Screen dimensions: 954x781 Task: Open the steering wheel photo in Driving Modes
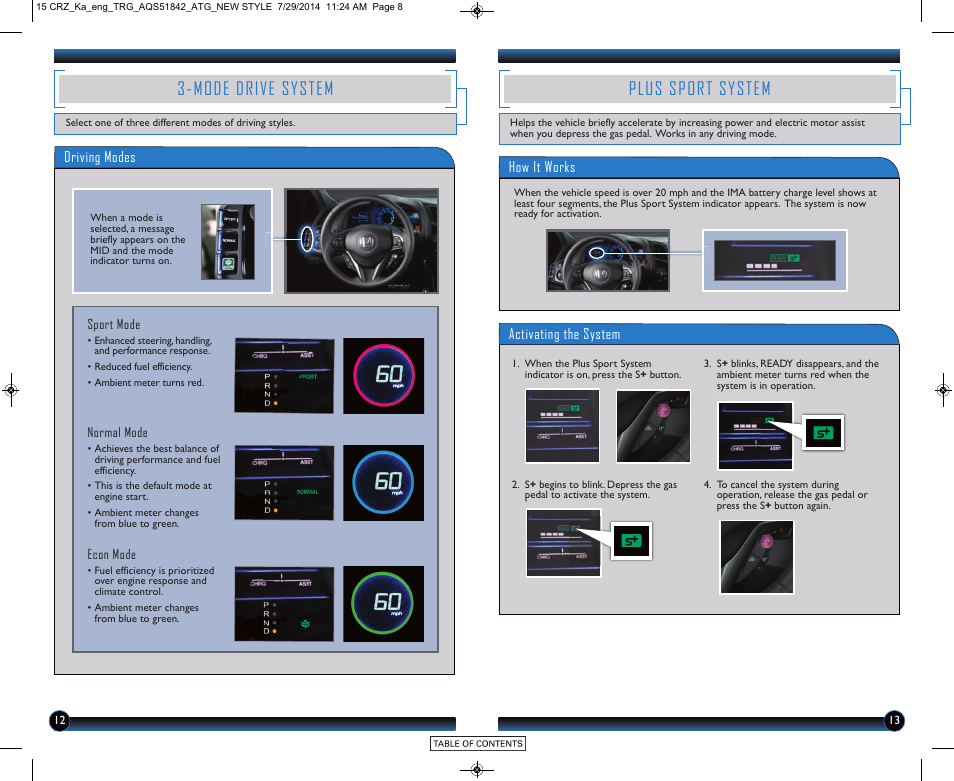click(361, 241)
